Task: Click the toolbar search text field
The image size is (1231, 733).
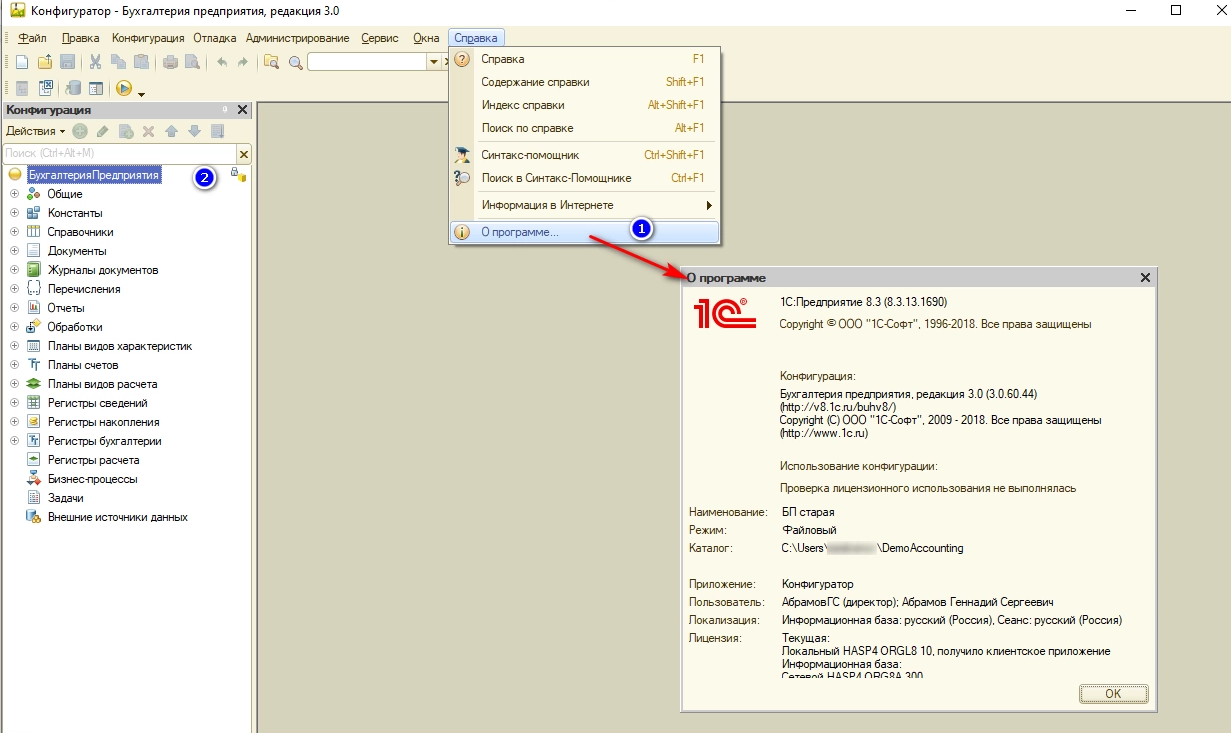Action: tap(367, 62)
